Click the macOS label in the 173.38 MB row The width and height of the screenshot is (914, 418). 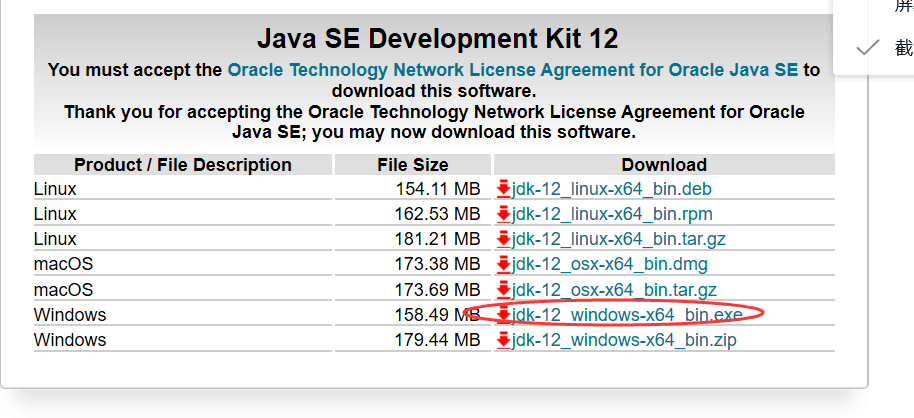(x=64, y=264)
